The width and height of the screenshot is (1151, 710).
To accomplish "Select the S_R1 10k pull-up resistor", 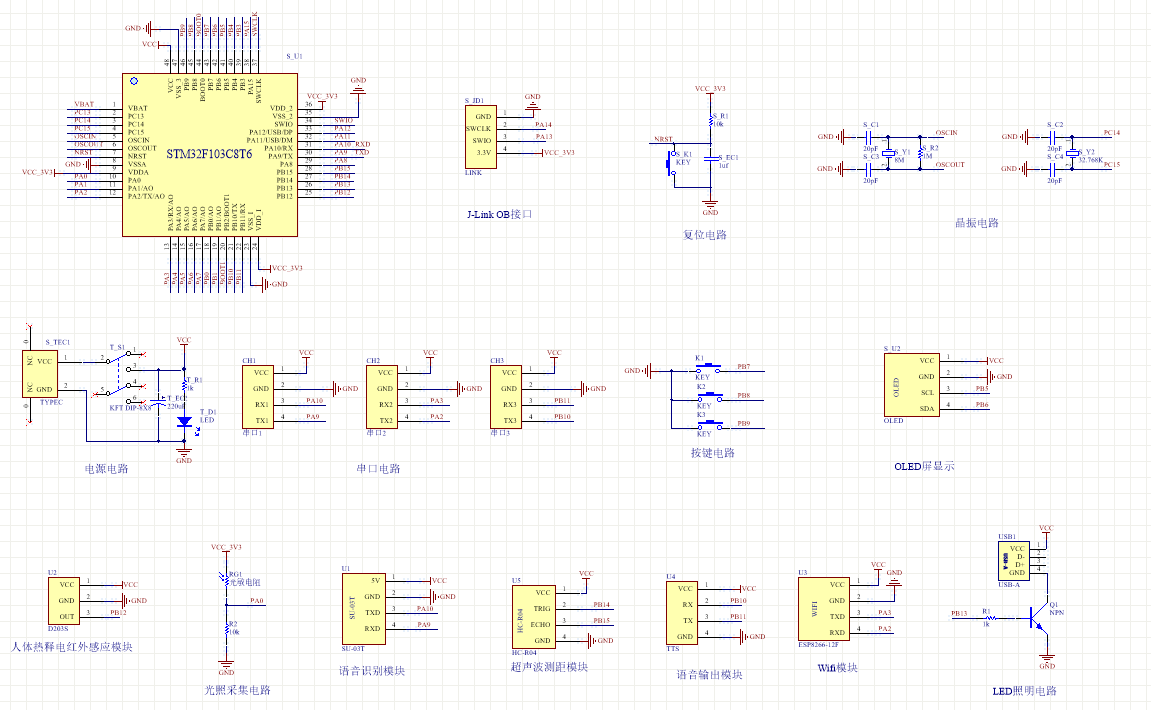I will (711, 120).
